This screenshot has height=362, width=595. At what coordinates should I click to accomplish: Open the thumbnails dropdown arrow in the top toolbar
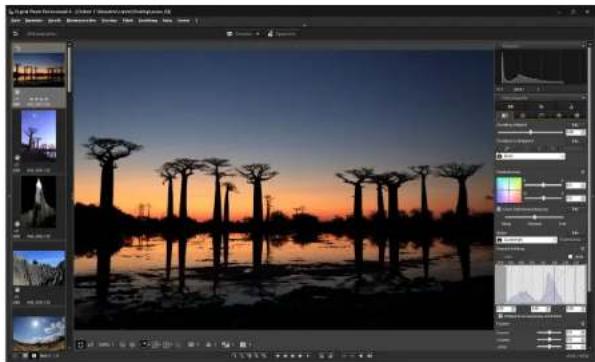click(x=258, y=34)
